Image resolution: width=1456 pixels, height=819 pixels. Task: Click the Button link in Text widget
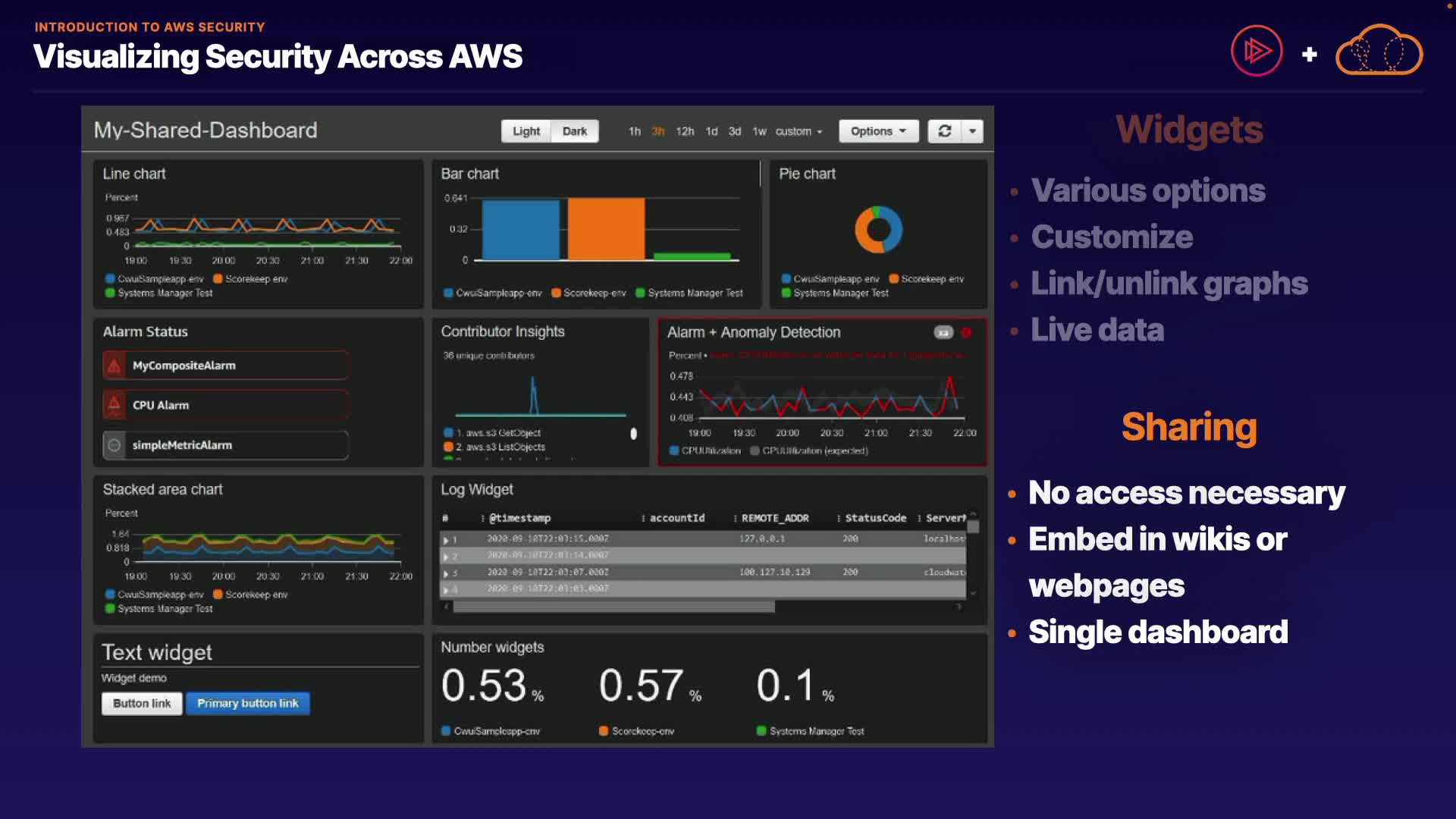tap(142, 704)
